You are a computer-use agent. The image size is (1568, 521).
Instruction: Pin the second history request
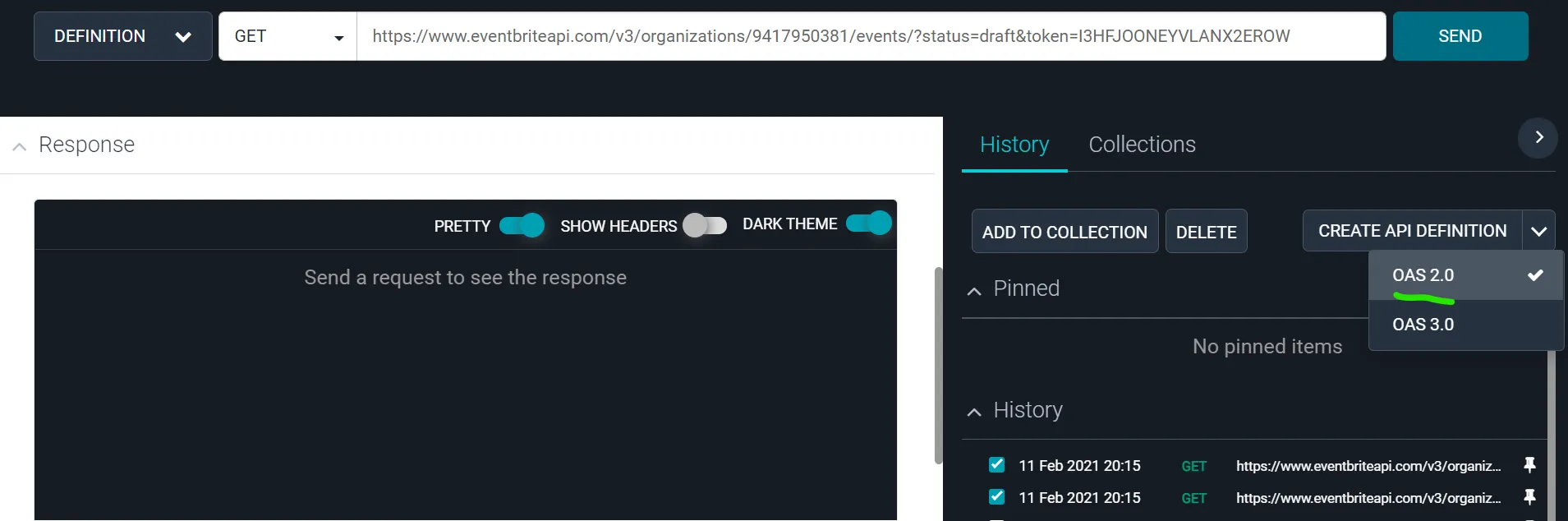1529,497
